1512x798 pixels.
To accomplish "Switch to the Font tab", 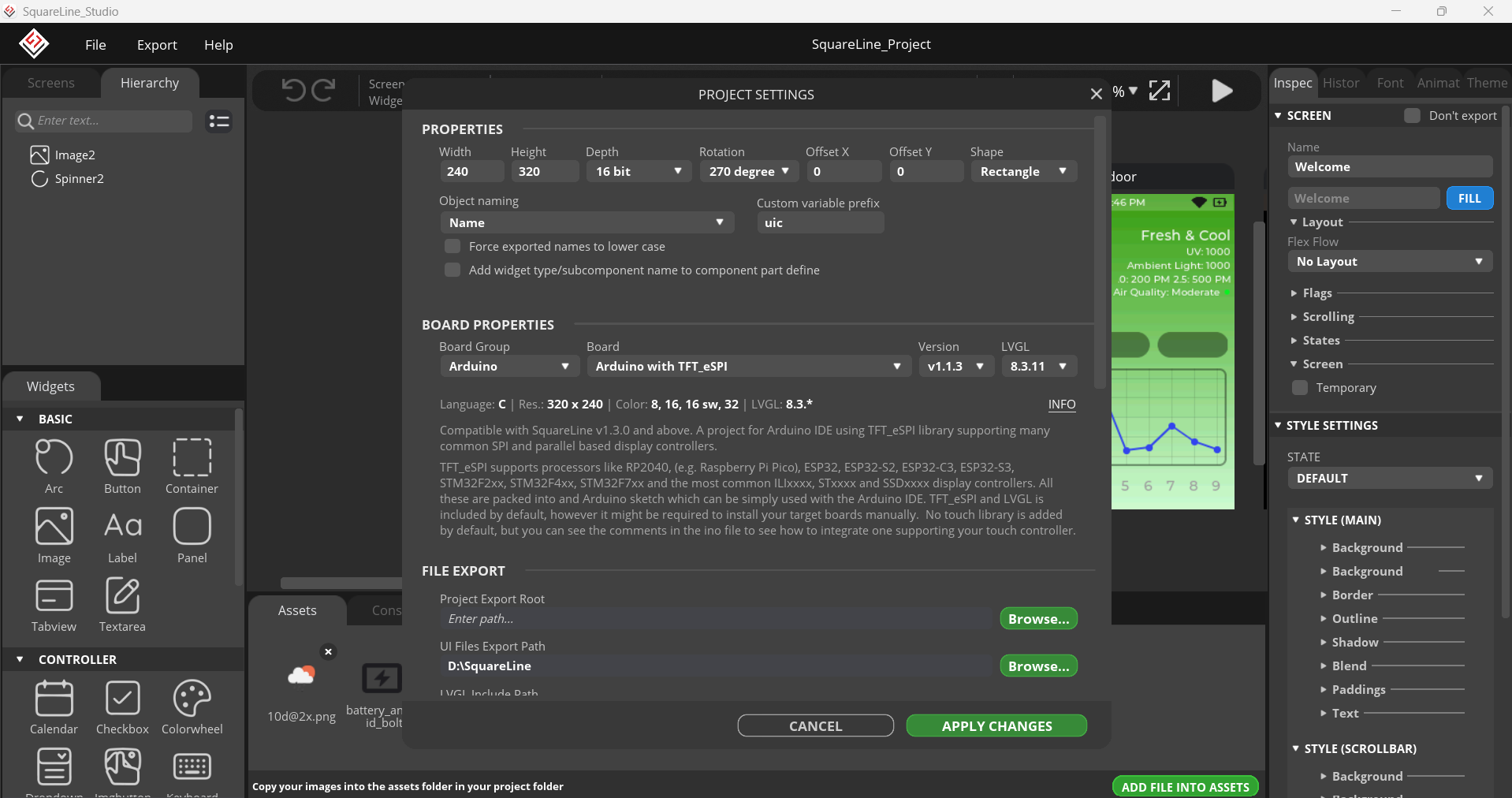I will (x=1390, y=83).
